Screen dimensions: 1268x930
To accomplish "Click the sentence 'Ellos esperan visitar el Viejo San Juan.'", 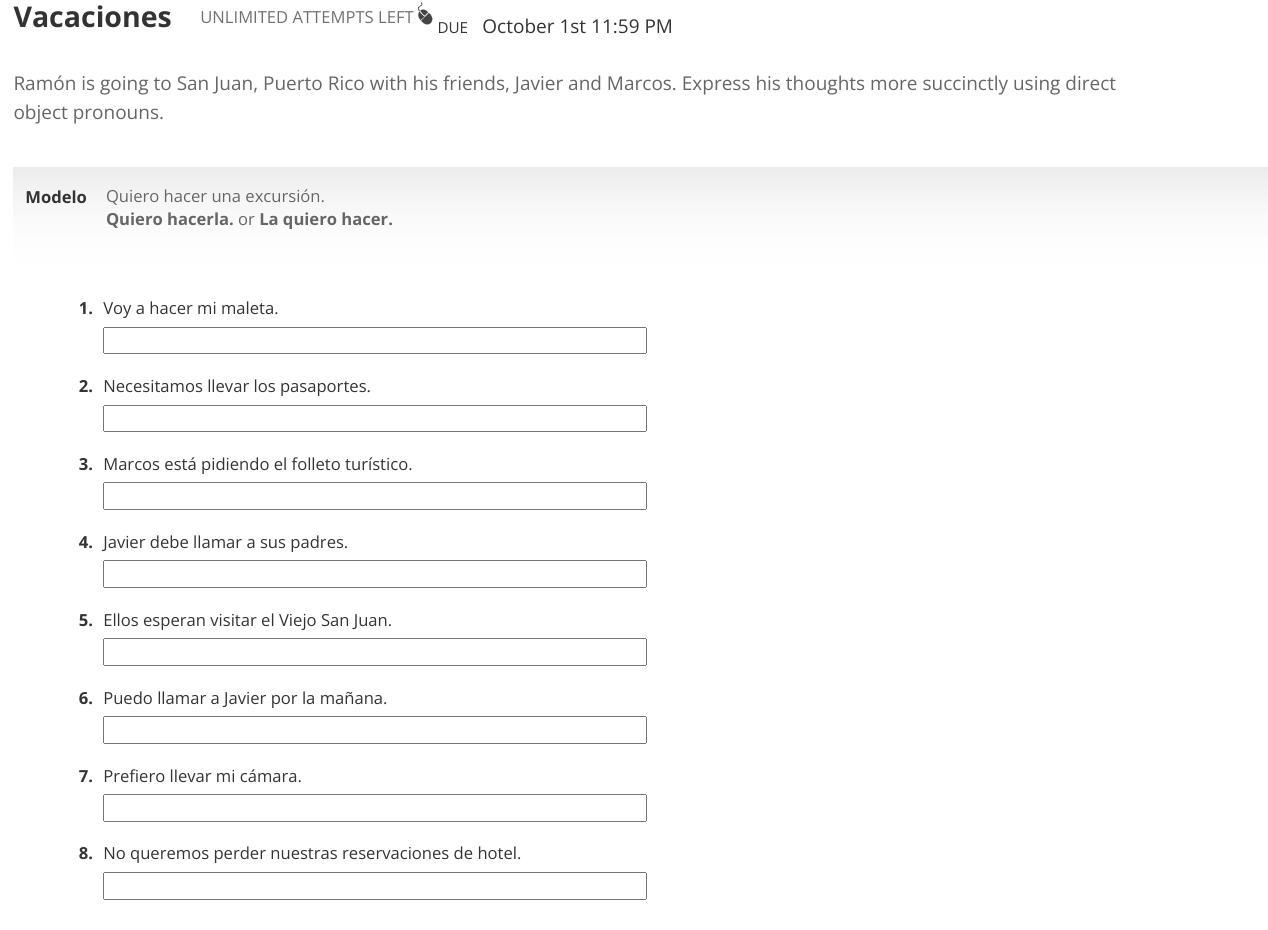I will tap(247, 620).
